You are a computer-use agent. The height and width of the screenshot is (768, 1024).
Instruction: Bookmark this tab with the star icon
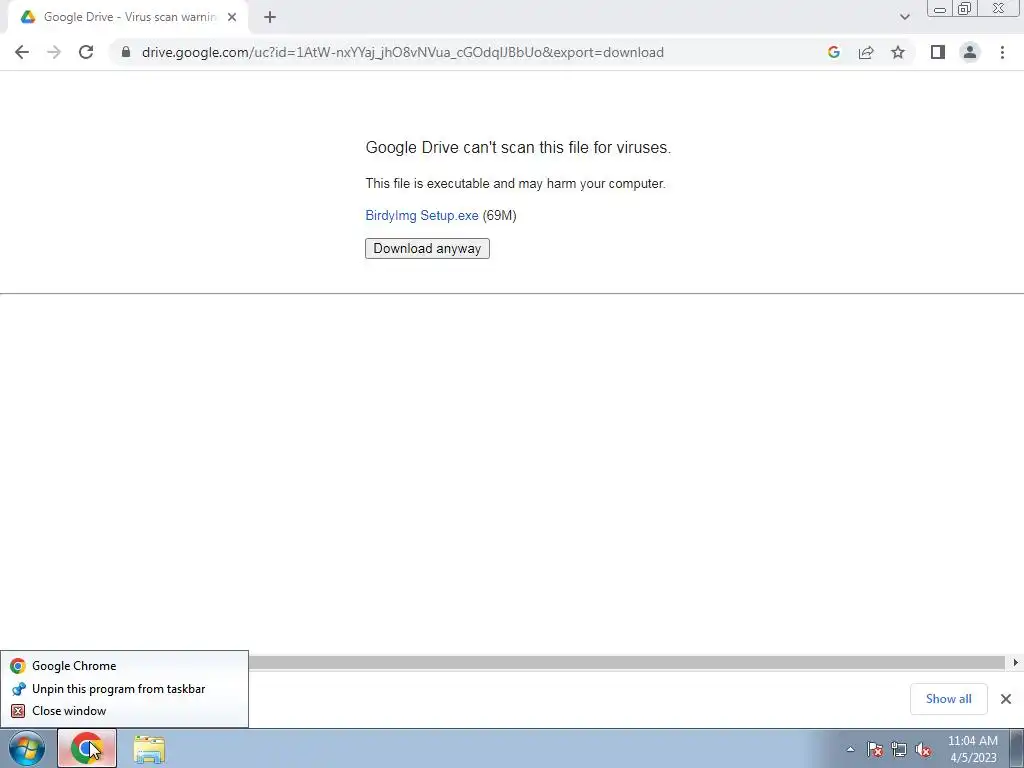(898, 52)
